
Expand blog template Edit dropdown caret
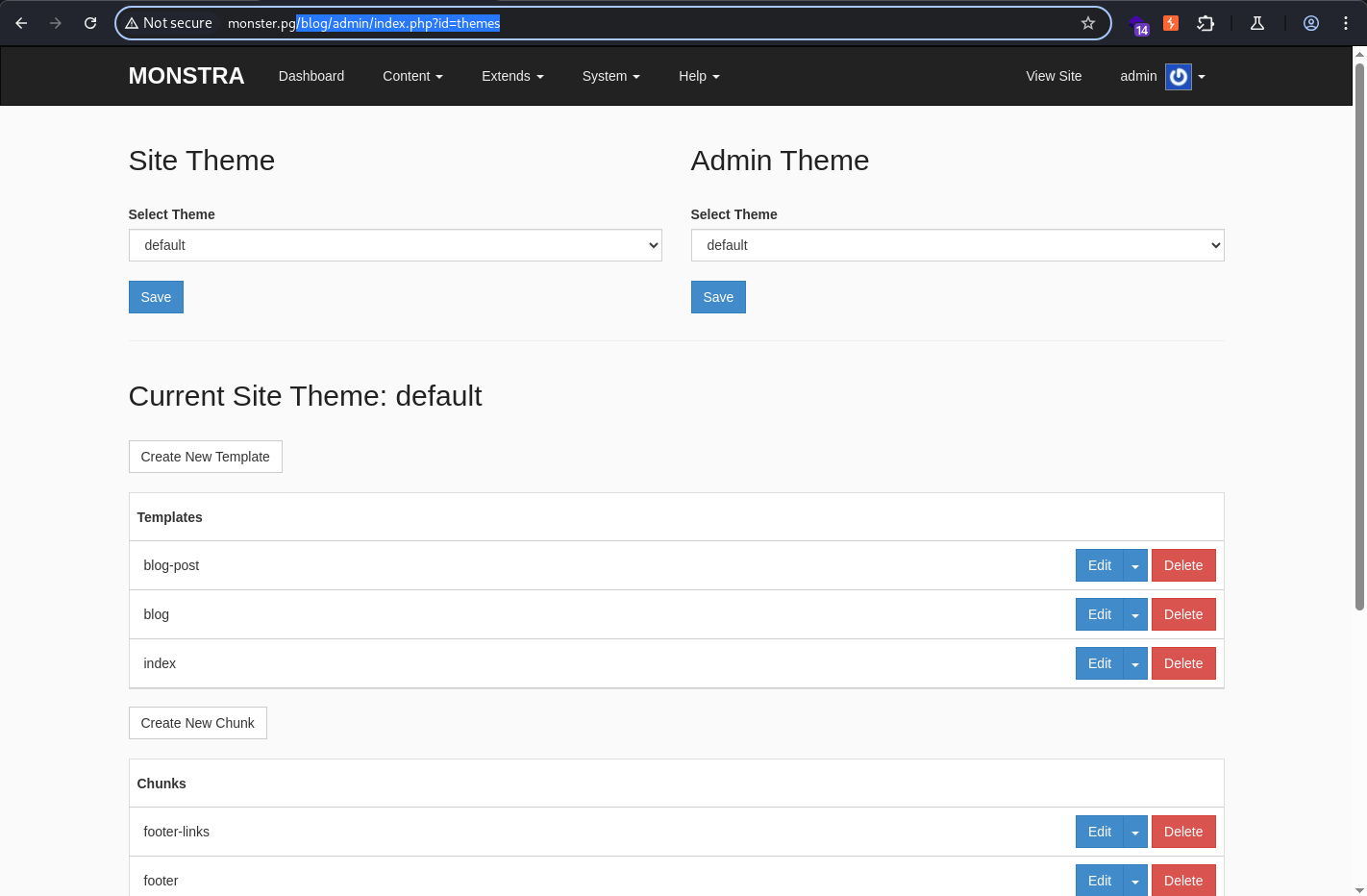pos(1135,614)
